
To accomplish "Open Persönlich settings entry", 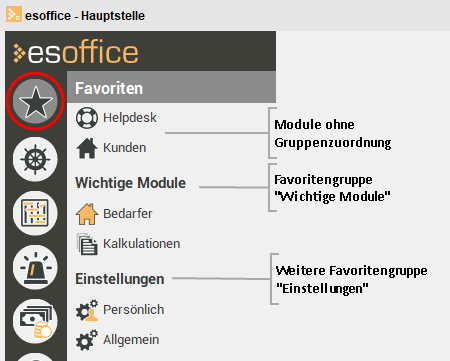I will [x=134, y=310].
